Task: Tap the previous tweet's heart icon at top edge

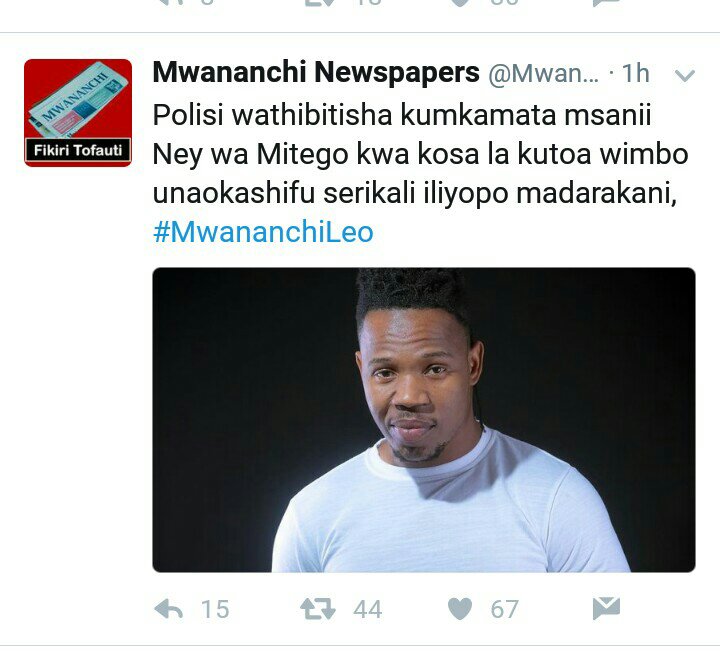Action: coord(461,3)
